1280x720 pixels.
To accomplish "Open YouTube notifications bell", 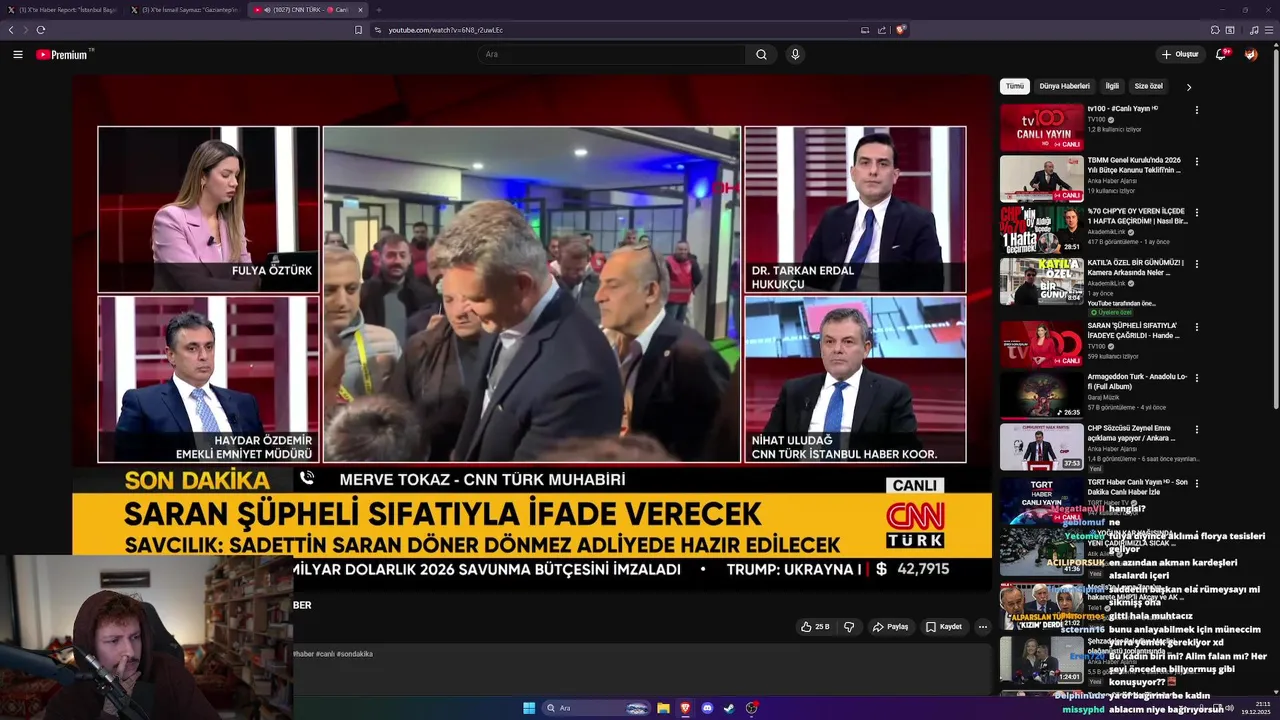I will click(x=1221, y=54).
